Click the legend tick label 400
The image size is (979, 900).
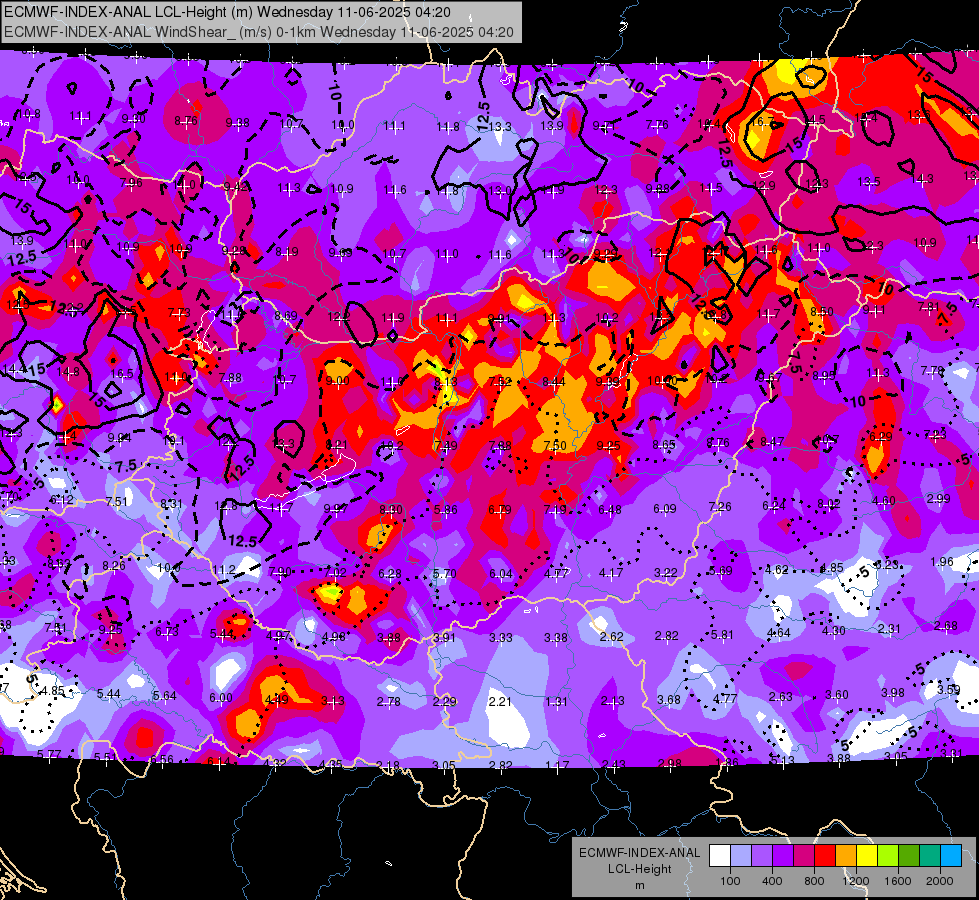[x=772, y=881]
